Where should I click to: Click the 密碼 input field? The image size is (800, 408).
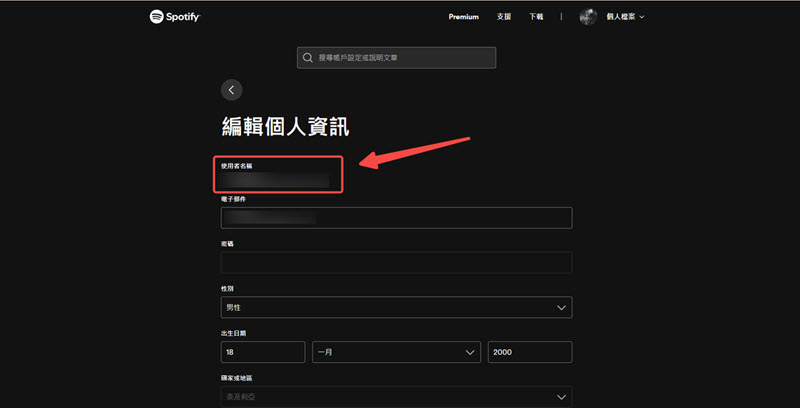tap(396, 262)
